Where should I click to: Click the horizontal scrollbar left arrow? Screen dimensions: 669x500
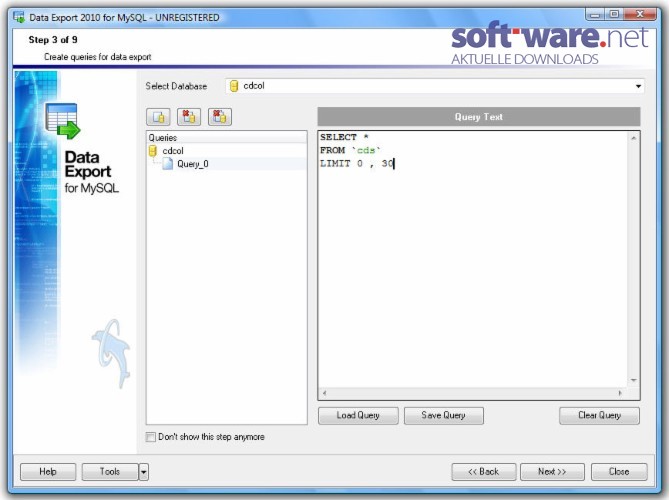click(x=324, y=393)
